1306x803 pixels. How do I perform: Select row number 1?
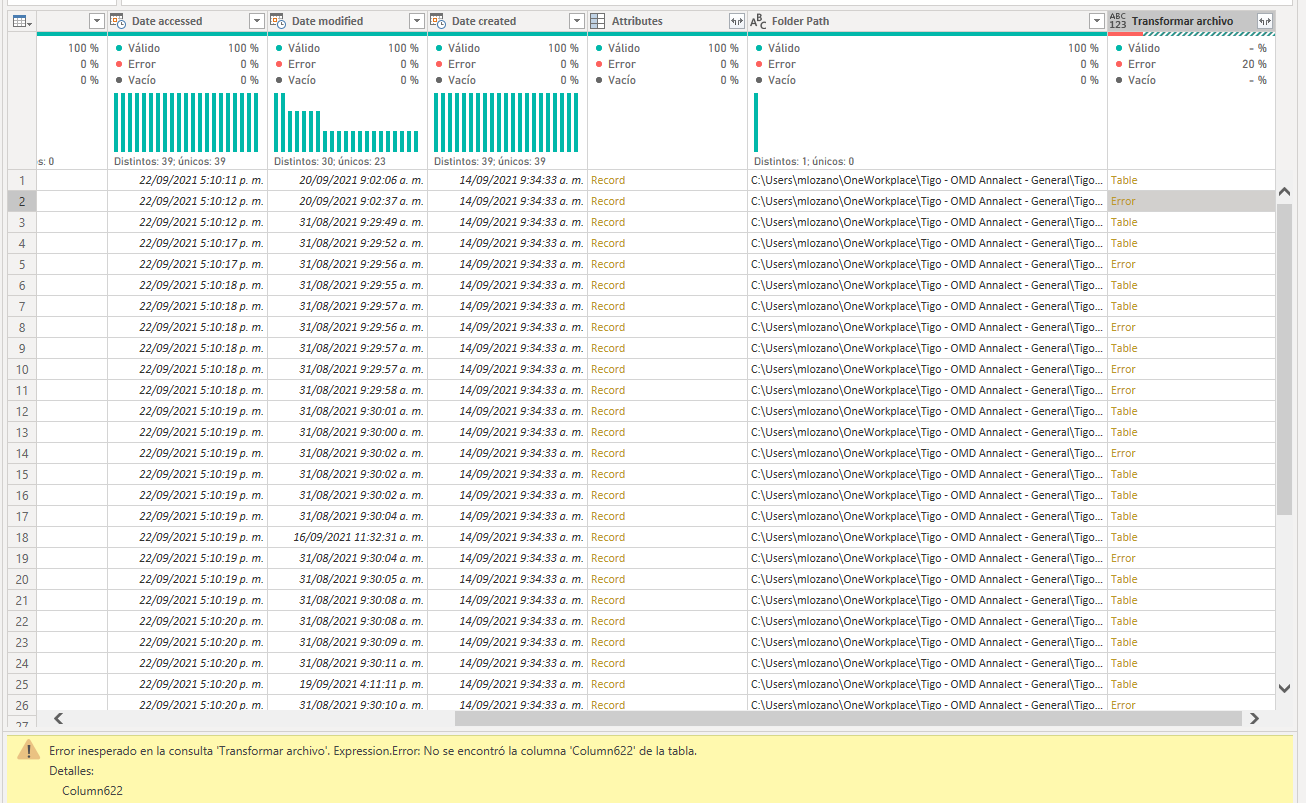tap(22, 180)
